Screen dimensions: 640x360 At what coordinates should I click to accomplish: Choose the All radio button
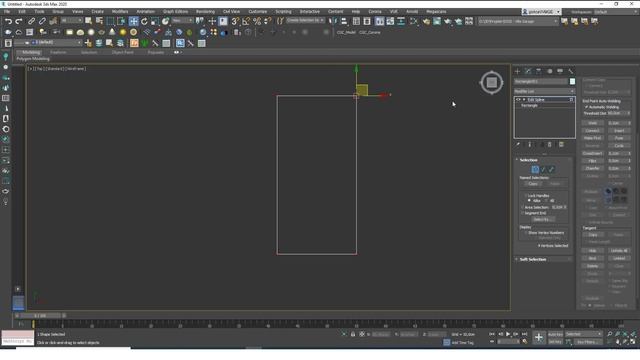click(x=547, y=201)
